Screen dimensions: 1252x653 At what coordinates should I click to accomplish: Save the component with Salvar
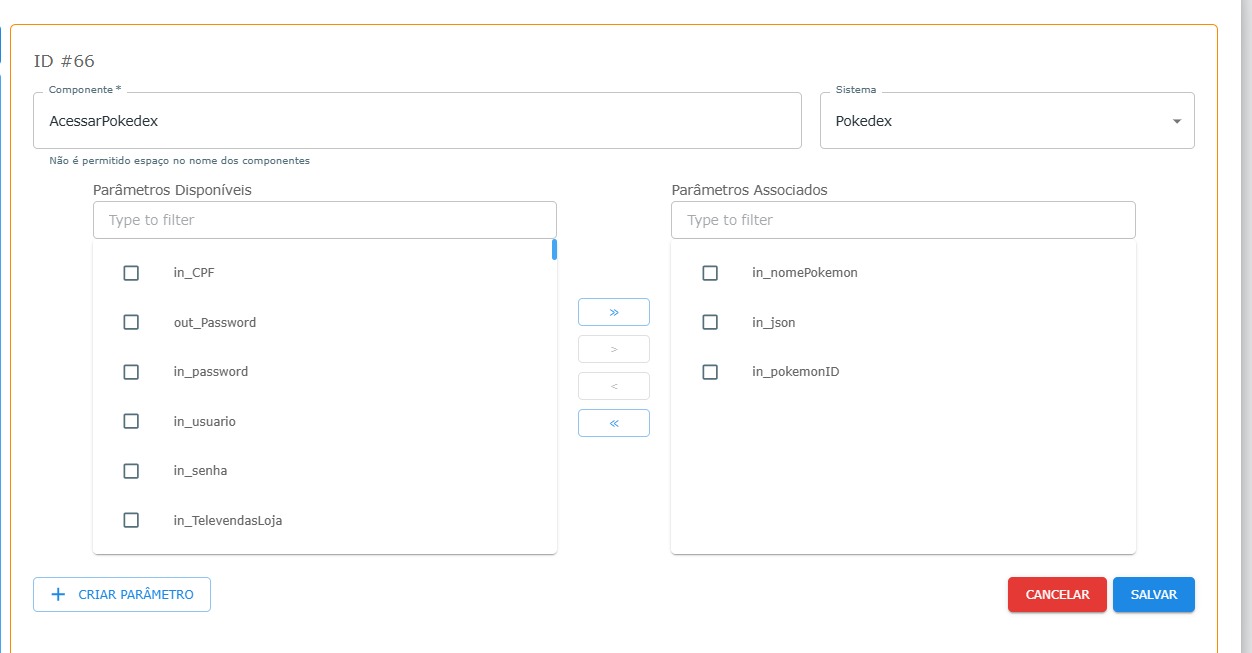1154,594
